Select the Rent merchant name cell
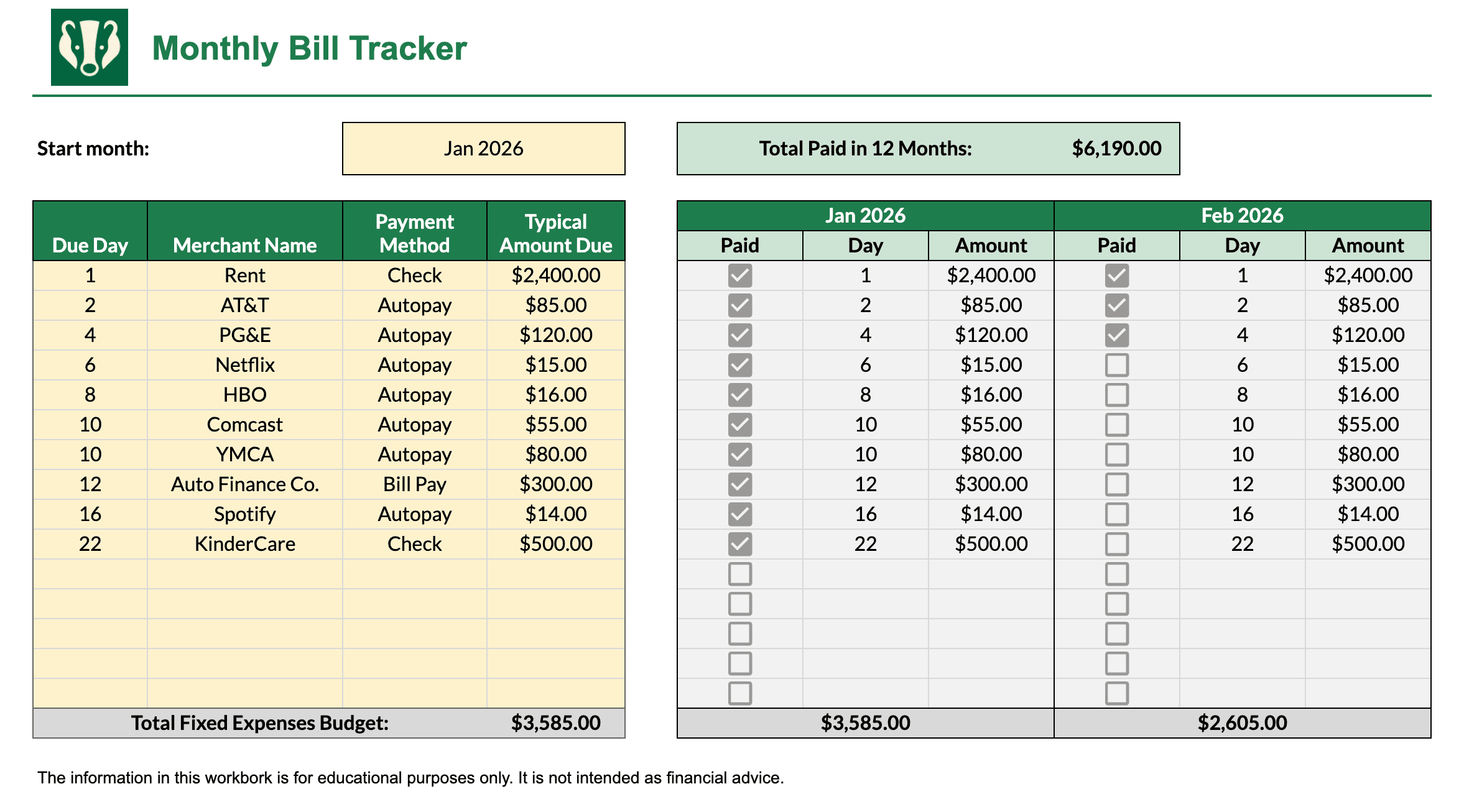Image resolution: width=1464 pixels, height=812 pixels. pyautogui.click(x=244, y=275)
